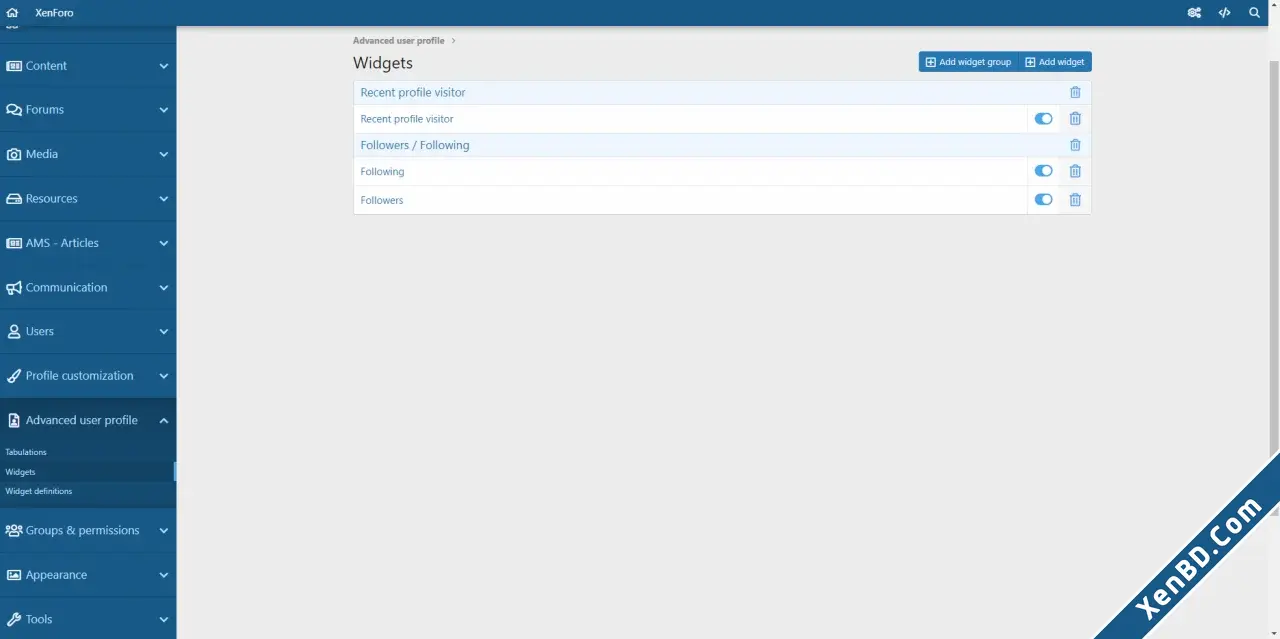1280x639 pixels.
Task: Open the Appearance menu label
Action: [56, 575]
